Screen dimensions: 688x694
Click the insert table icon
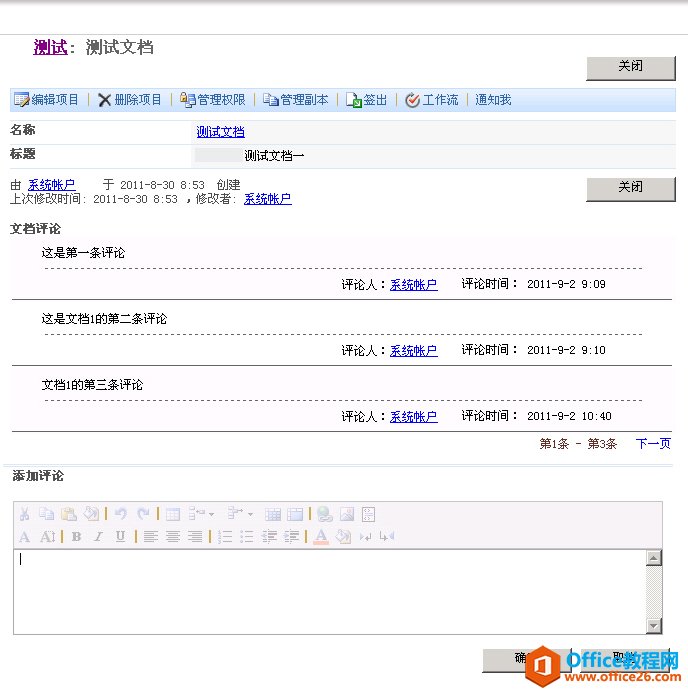coord(173,514)
